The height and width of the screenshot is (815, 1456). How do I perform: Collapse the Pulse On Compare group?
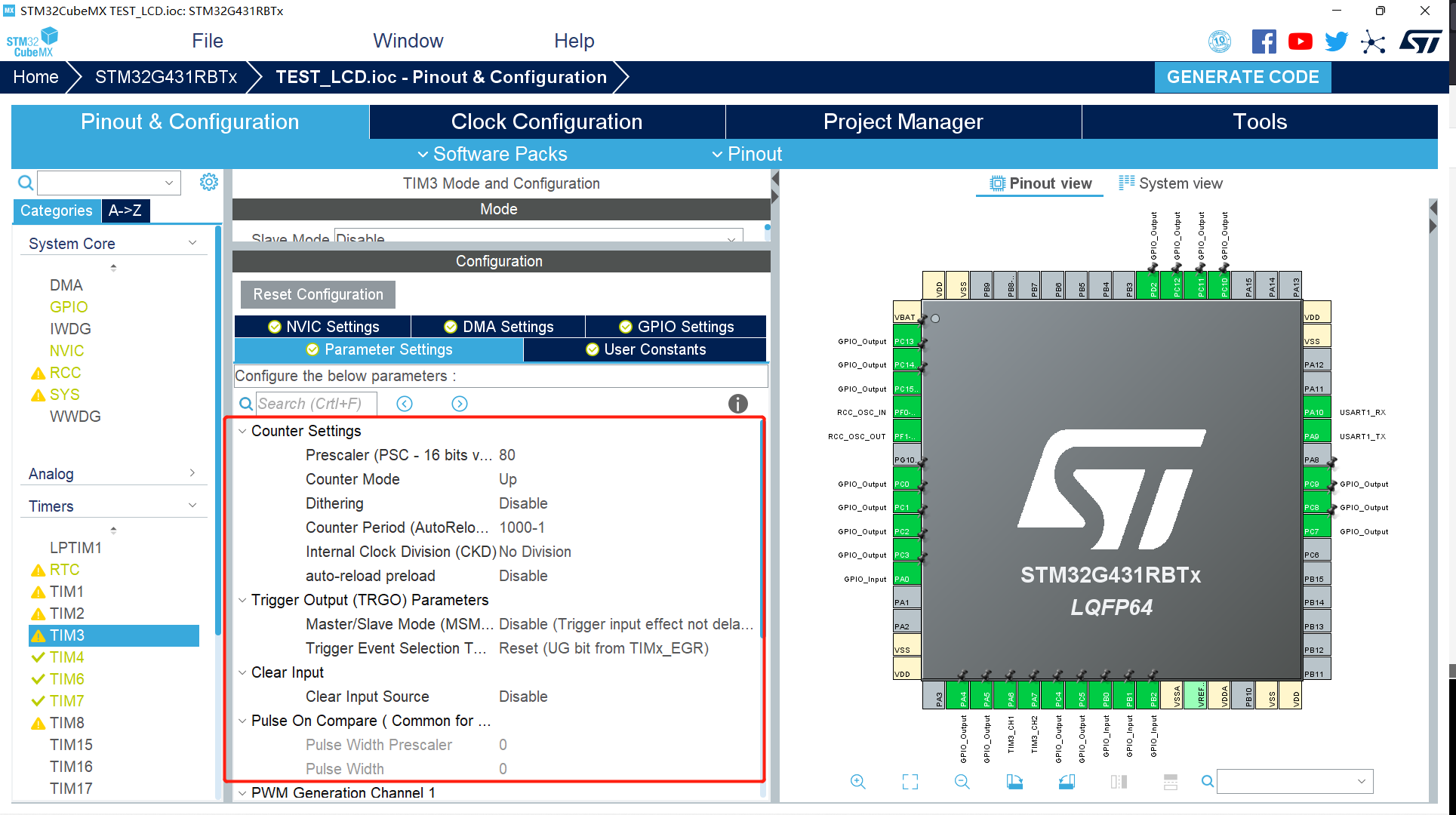pos(242,721)
